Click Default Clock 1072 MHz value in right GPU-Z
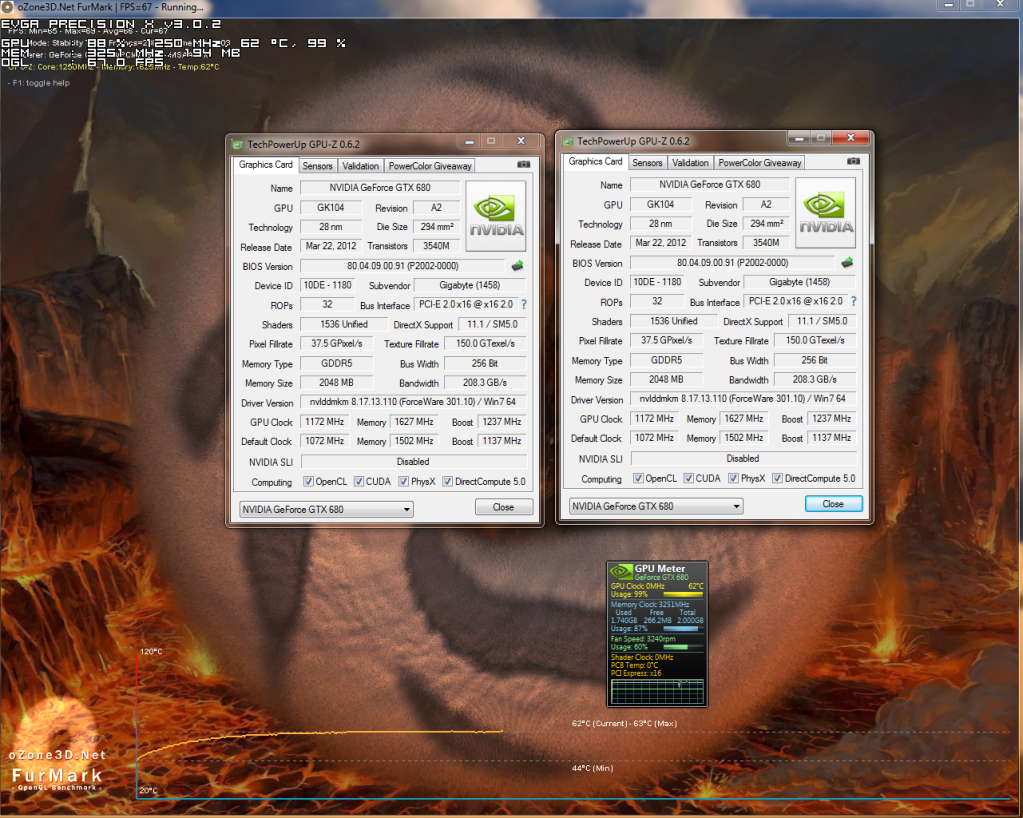Viewport: 1023px width, 818px height. [x=654, y=438]
